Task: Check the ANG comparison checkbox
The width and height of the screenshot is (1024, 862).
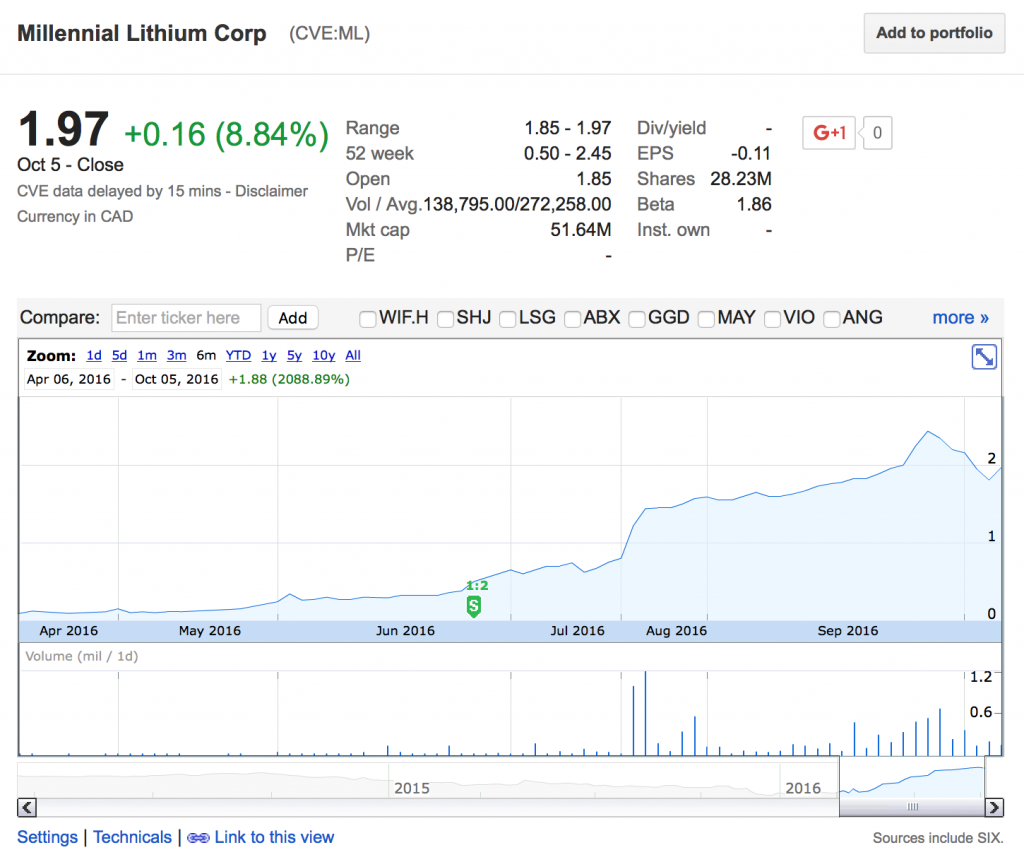Action: click(x=832, y=319)
